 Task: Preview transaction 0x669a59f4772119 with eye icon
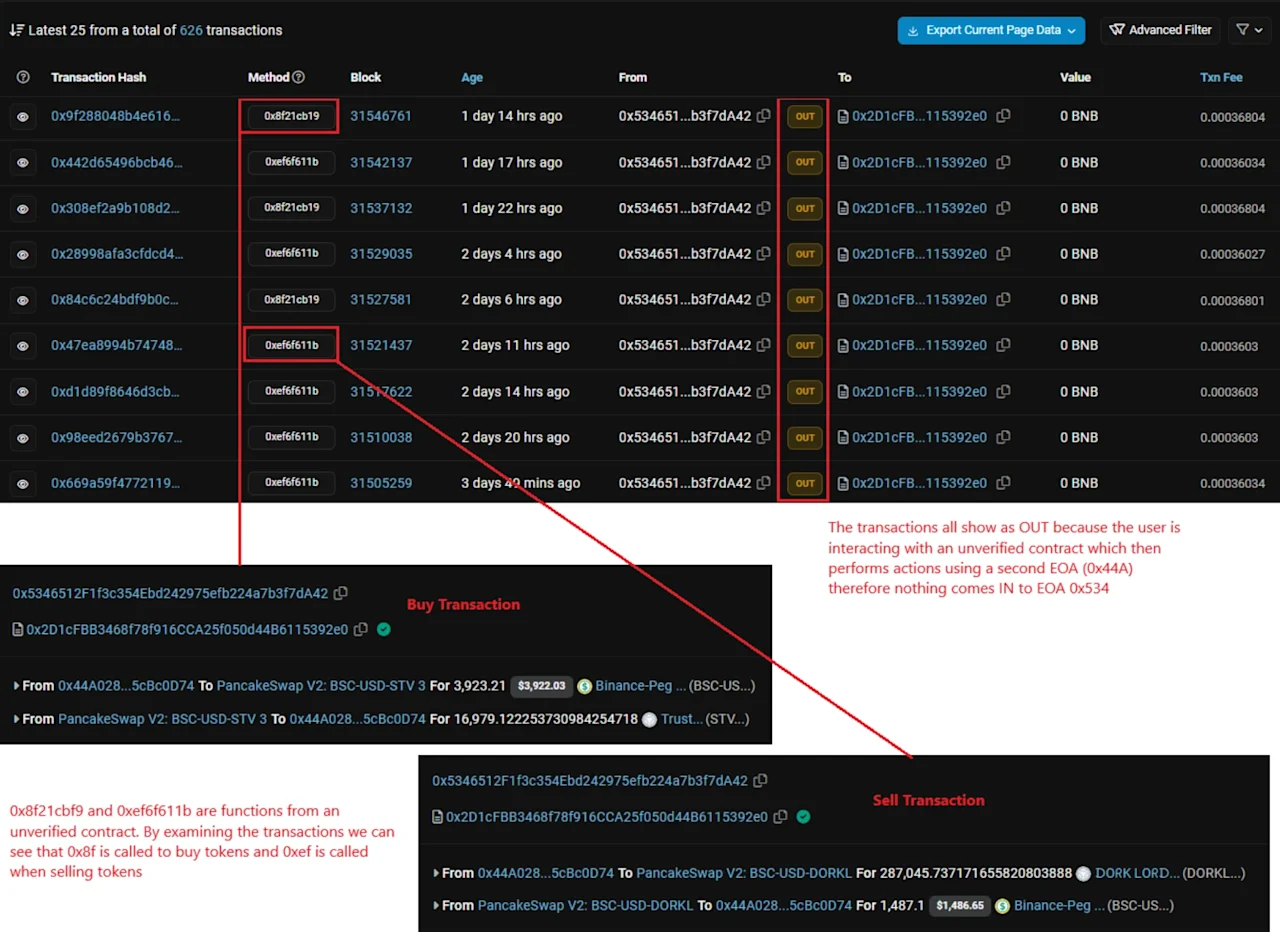coord(23,484)
